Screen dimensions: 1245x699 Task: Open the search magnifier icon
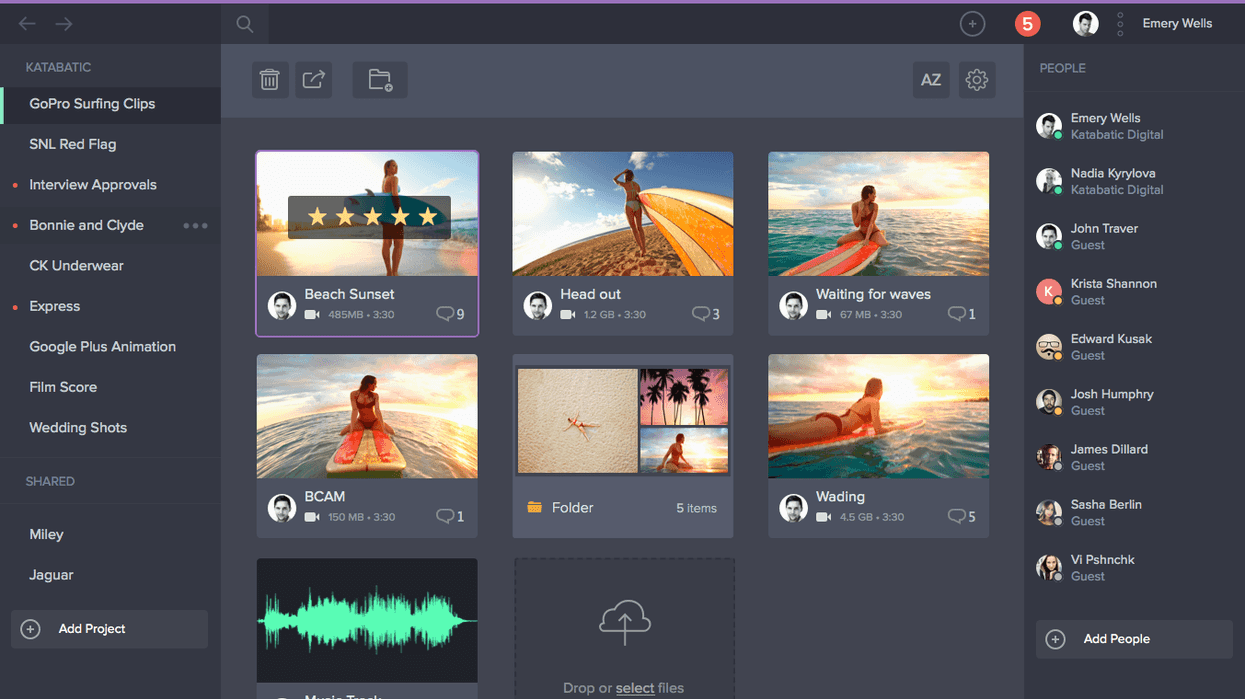pyautogui.click(x=245, y=24)
